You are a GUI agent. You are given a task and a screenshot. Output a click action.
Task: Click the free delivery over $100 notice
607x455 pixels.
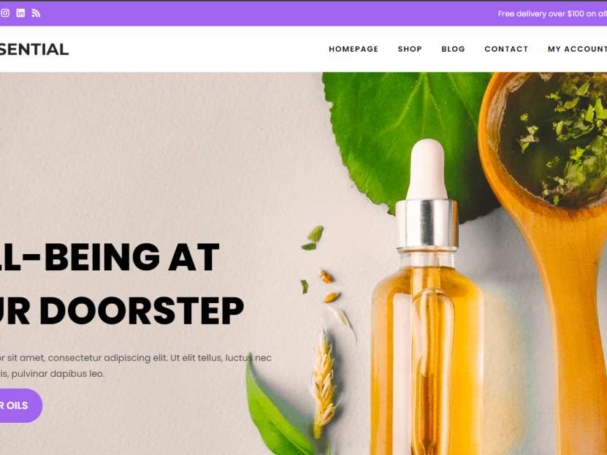click(552, 14)
